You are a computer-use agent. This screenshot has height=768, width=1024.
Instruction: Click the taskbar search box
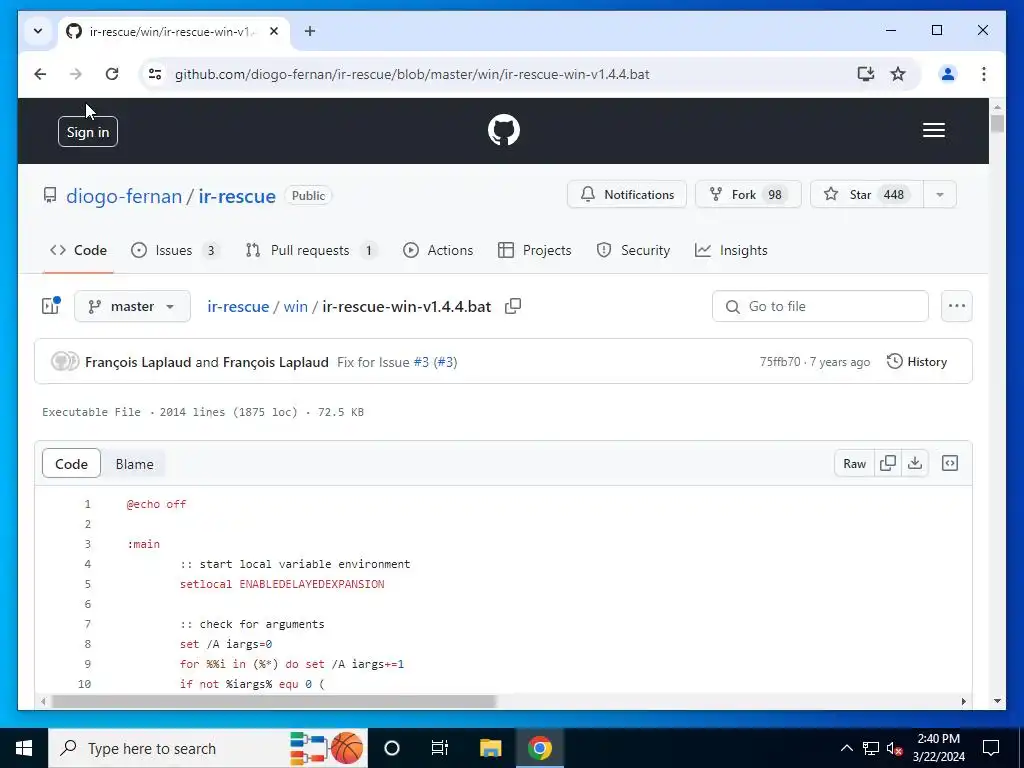pos(208,748)
